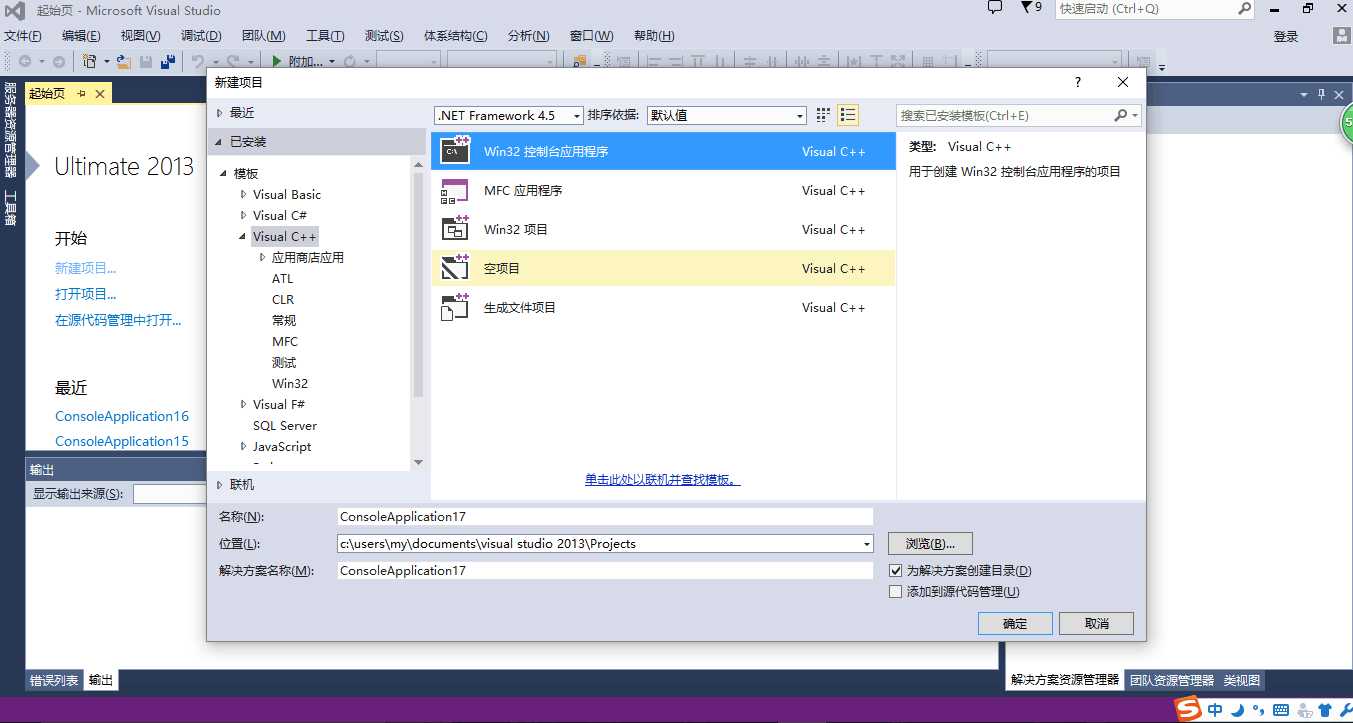Image resolution: width=1353 pixels, height=723 pixels.
Task: Select the 生成文件项目 template icon
Action: pos(455,307)
